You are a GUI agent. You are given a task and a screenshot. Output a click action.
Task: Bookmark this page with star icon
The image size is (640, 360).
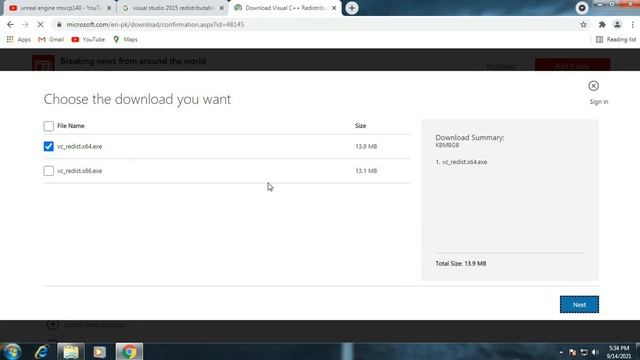(583, 24)
